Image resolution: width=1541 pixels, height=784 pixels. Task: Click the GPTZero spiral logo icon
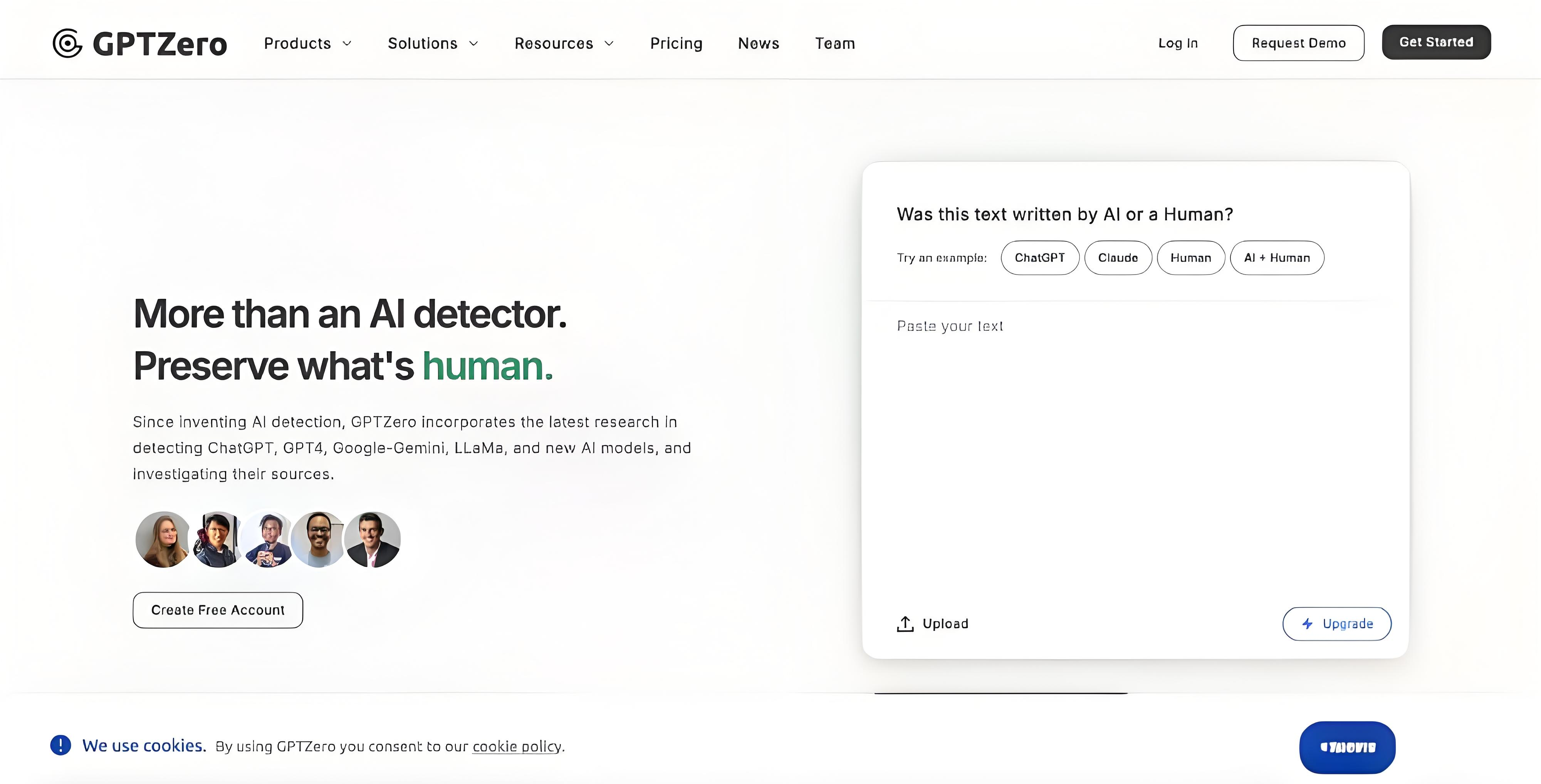[x=67, y=43]
